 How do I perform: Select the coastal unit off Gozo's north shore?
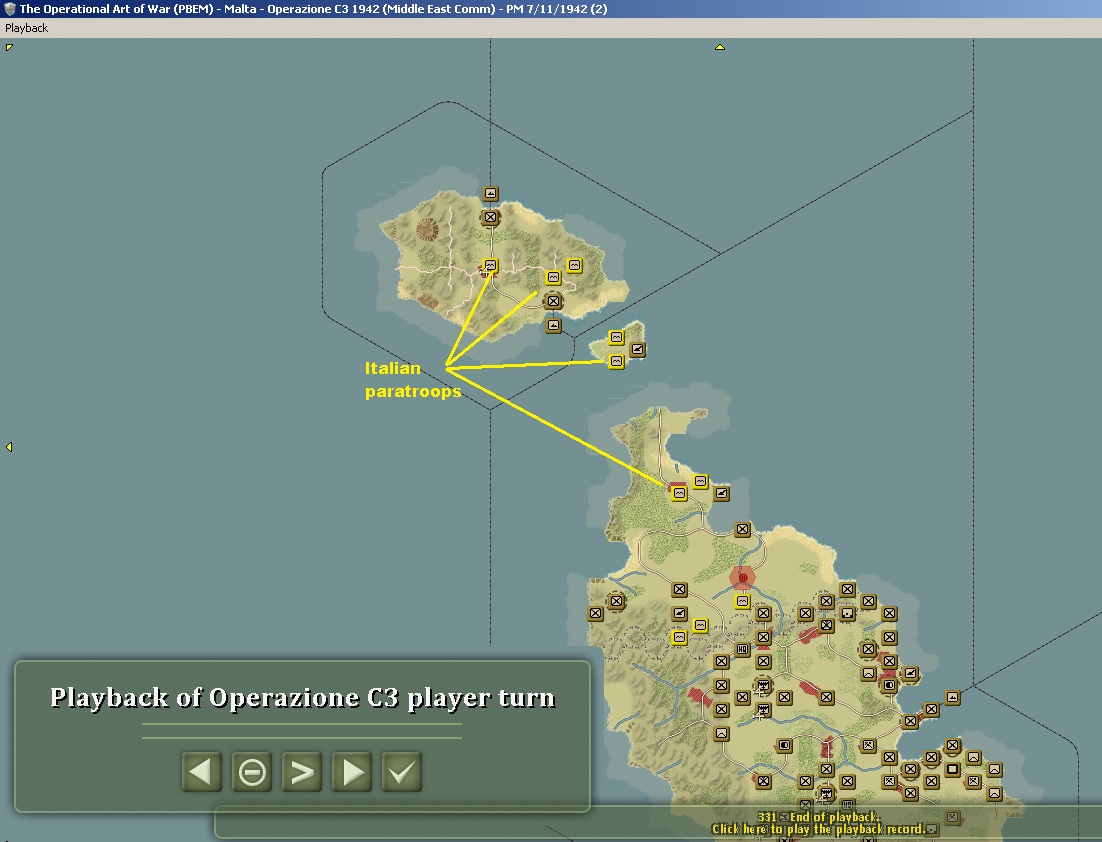click(491, 193)
